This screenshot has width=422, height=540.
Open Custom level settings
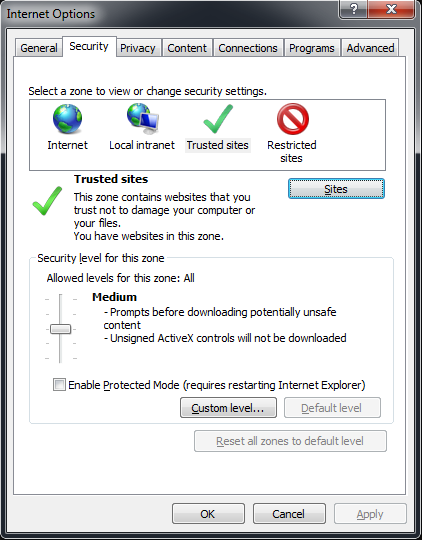(228, 408)
